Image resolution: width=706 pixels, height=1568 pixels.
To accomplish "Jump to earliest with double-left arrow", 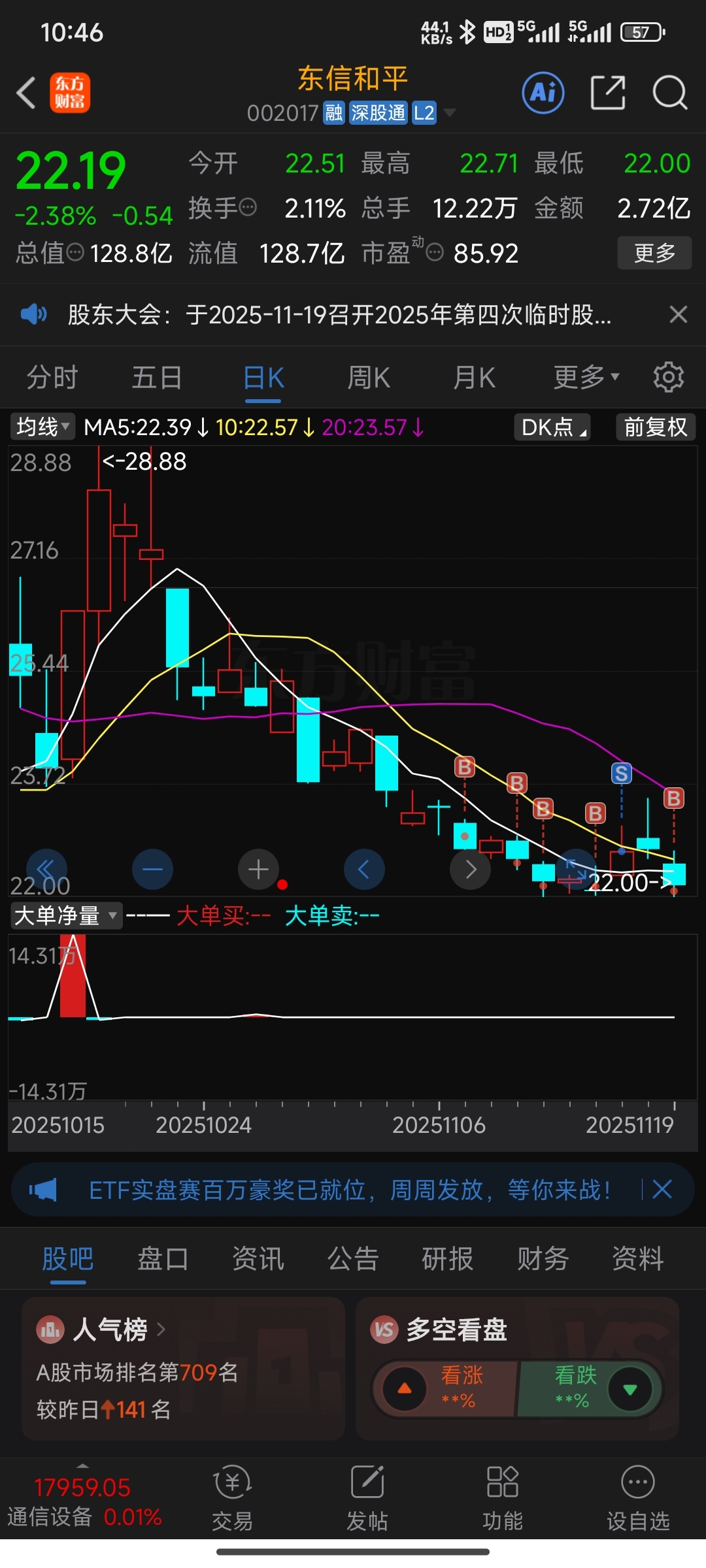I will (x=46, y=869).
